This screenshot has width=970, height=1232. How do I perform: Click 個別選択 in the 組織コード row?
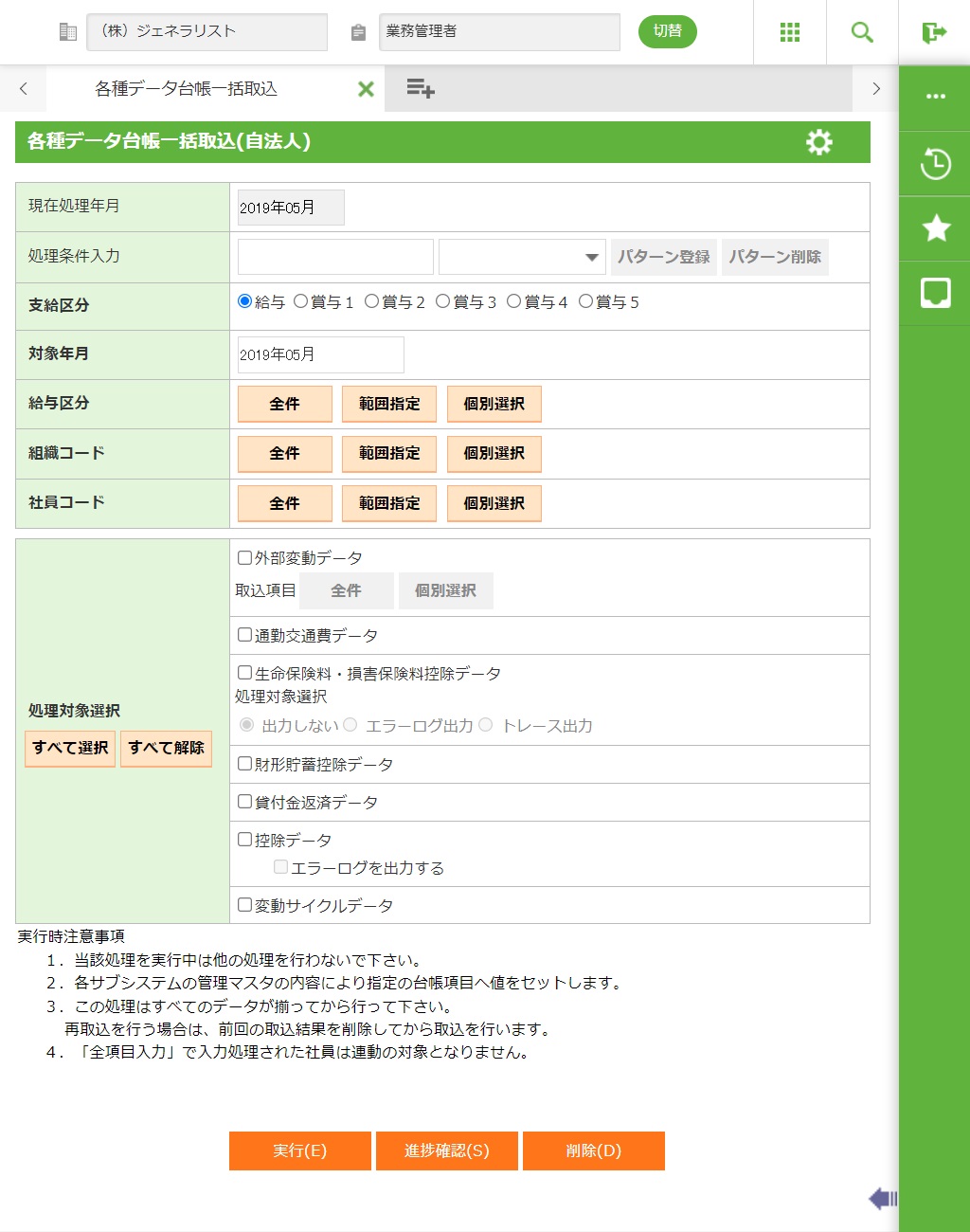click(x=494, y=454)
